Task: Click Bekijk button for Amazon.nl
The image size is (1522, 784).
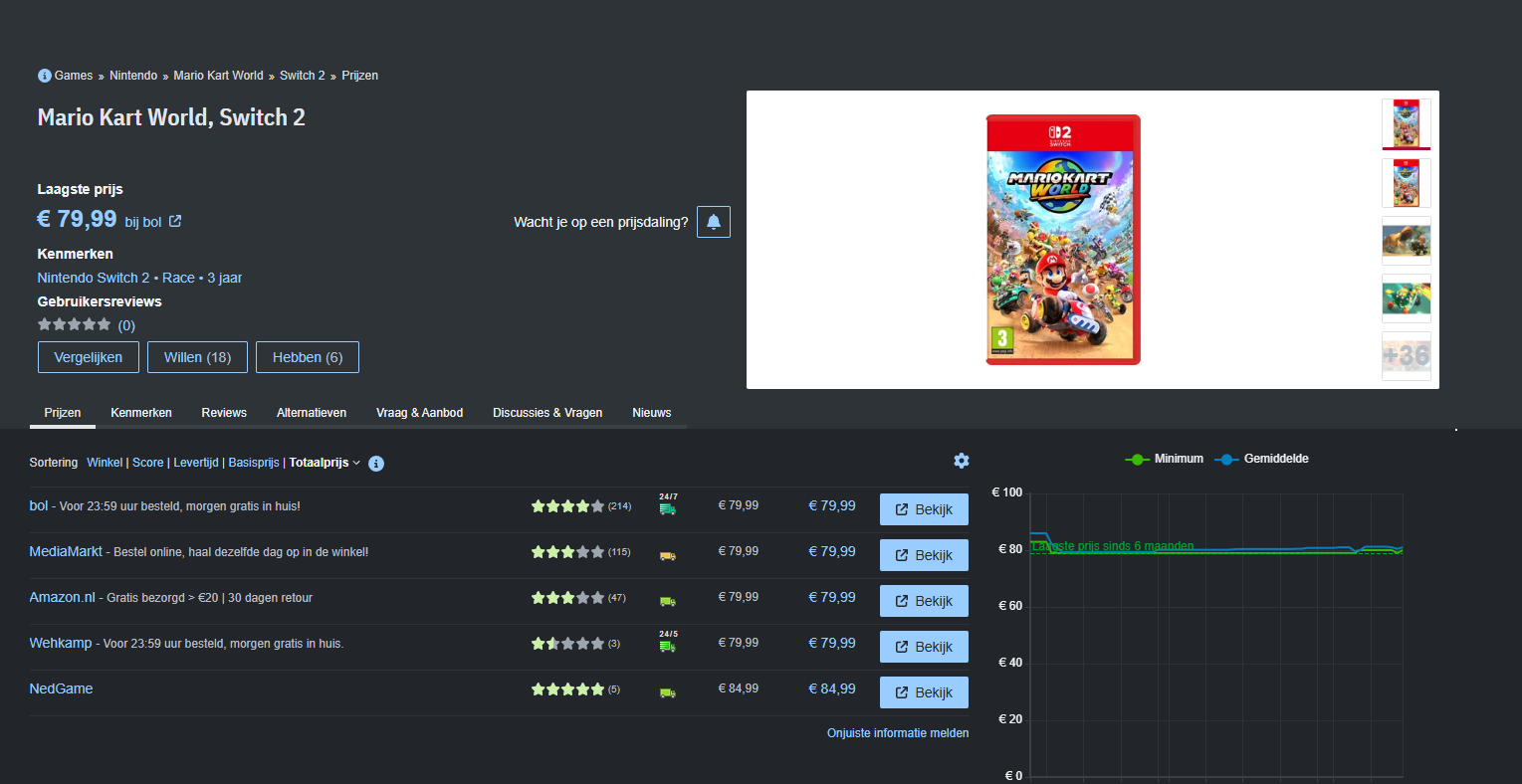Action: 924,601
